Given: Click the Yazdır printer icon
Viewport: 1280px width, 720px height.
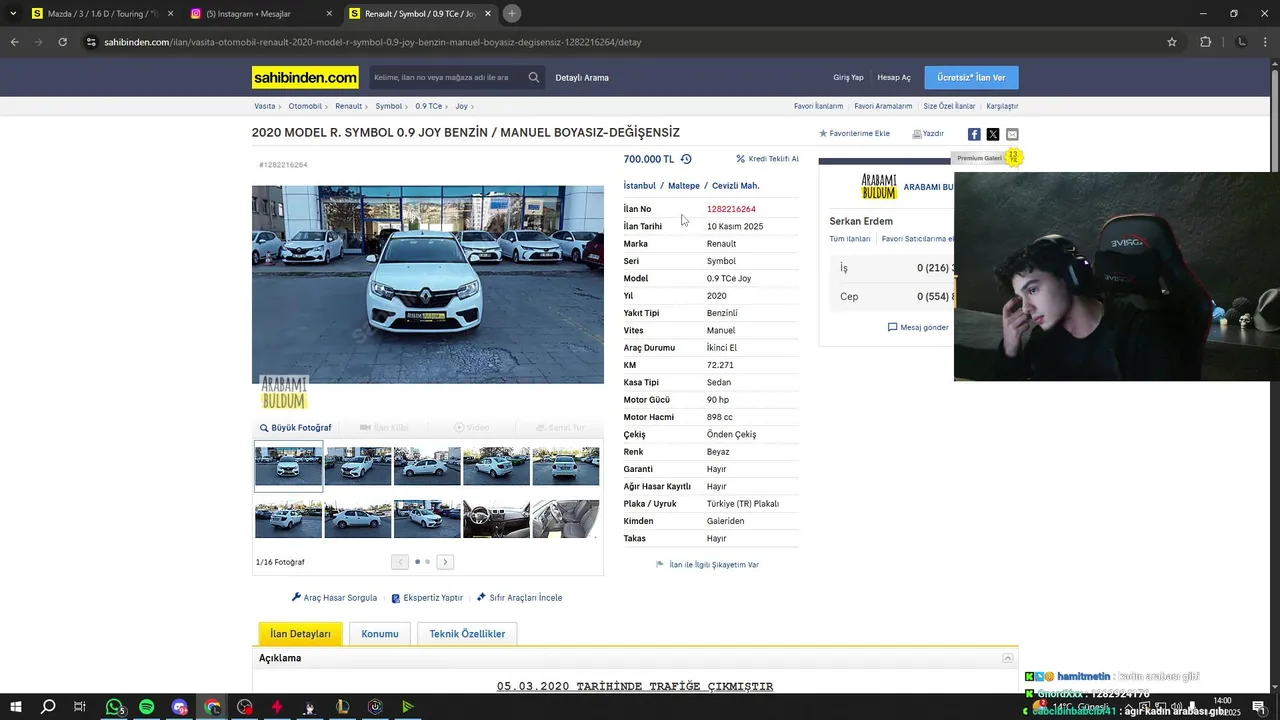Looking at the screenshot, I should [917, 133].
